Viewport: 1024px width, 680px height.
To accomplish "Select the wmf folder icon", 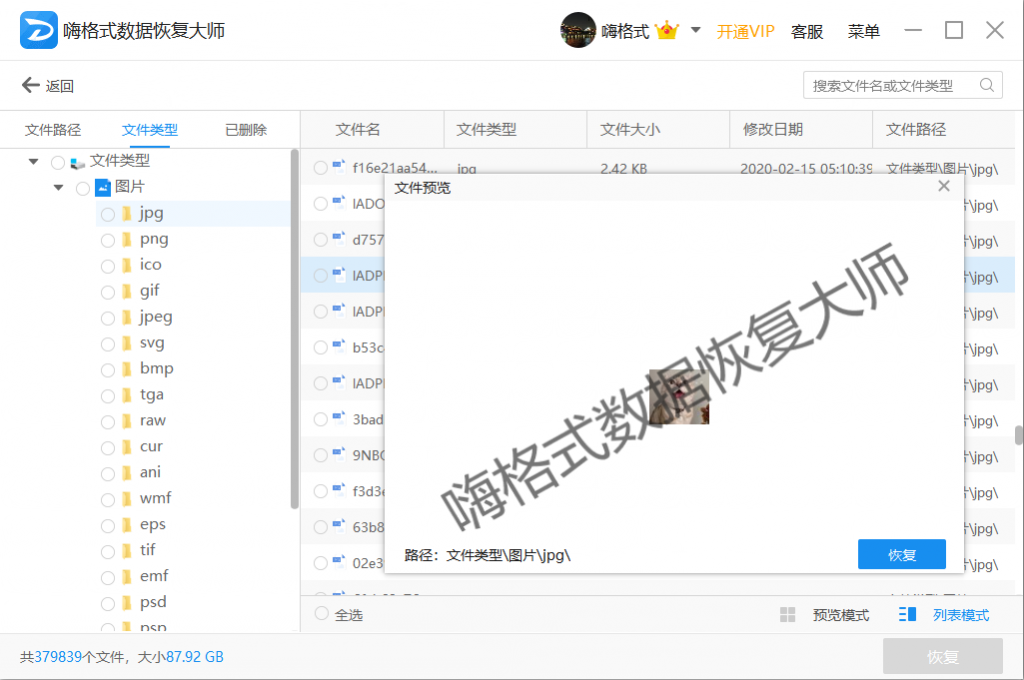I will point(127,499).
